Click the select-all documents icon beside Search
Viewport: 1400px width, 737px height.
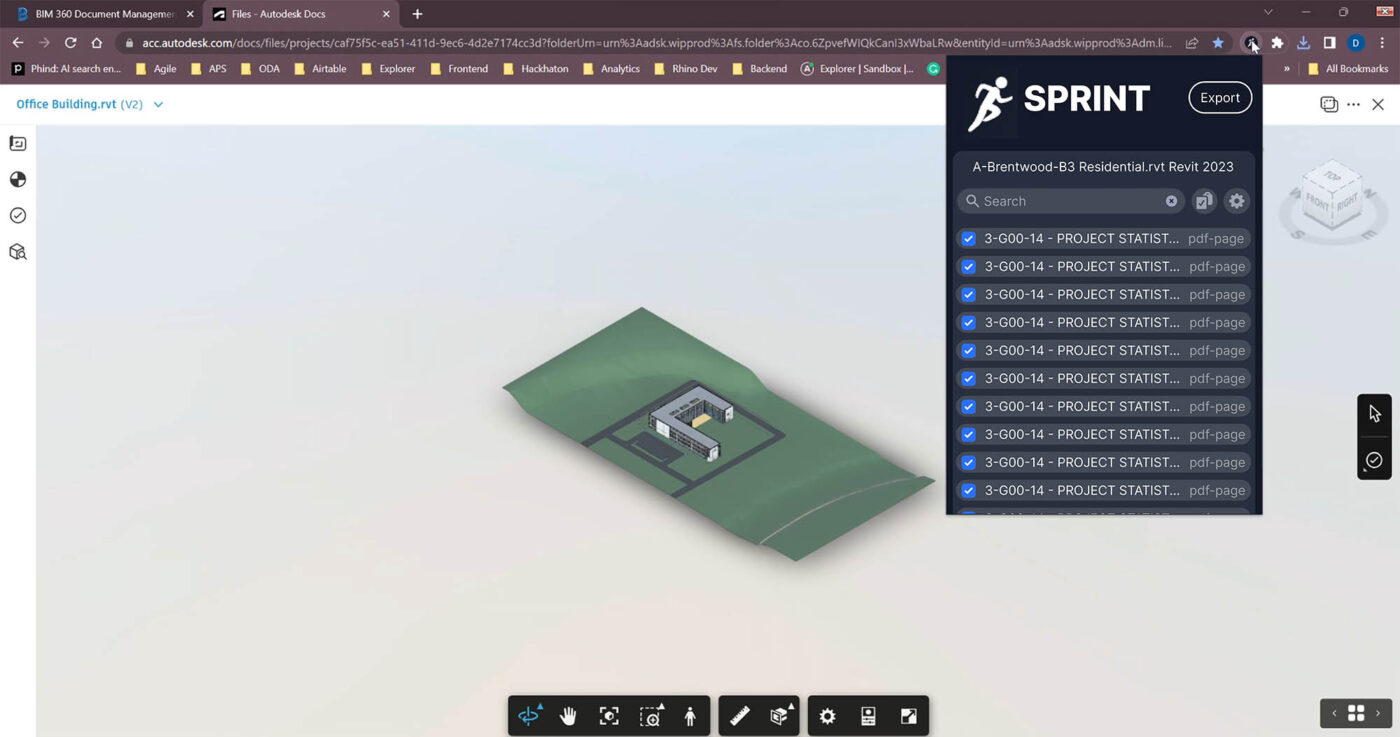point(1204,201)
